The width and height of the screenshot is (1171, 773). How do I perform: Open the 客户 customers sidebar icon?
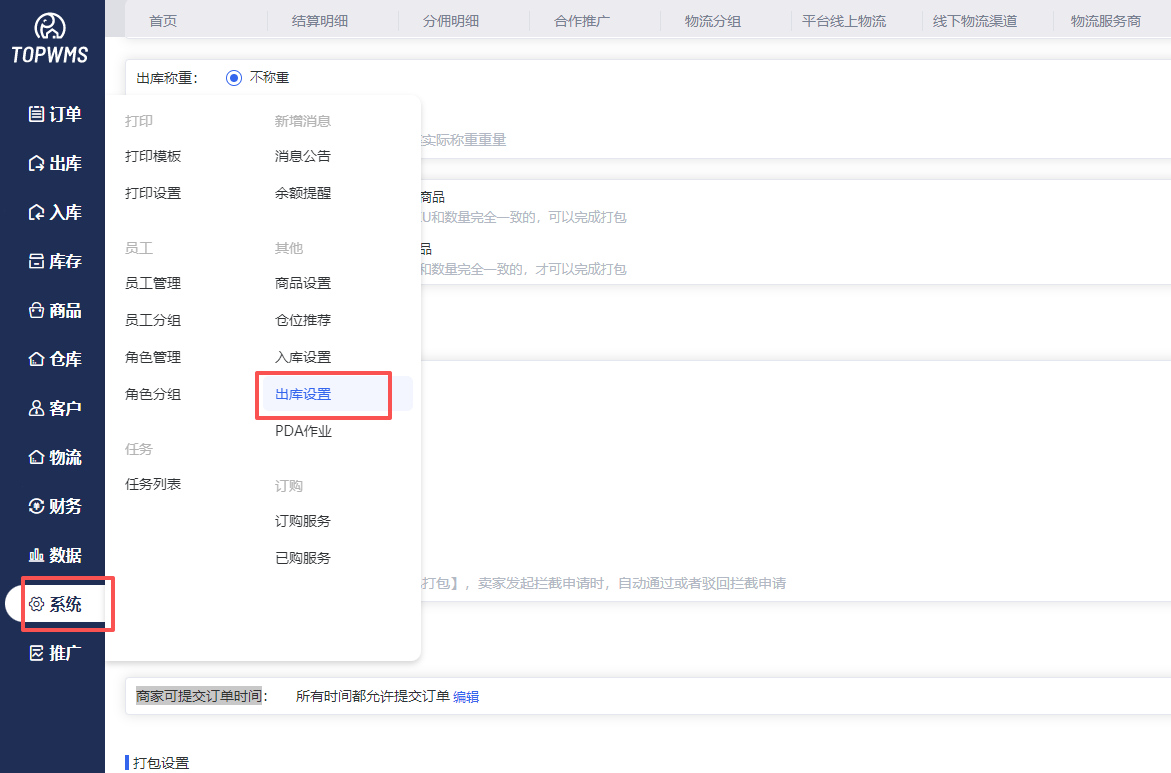click(37, 408)
